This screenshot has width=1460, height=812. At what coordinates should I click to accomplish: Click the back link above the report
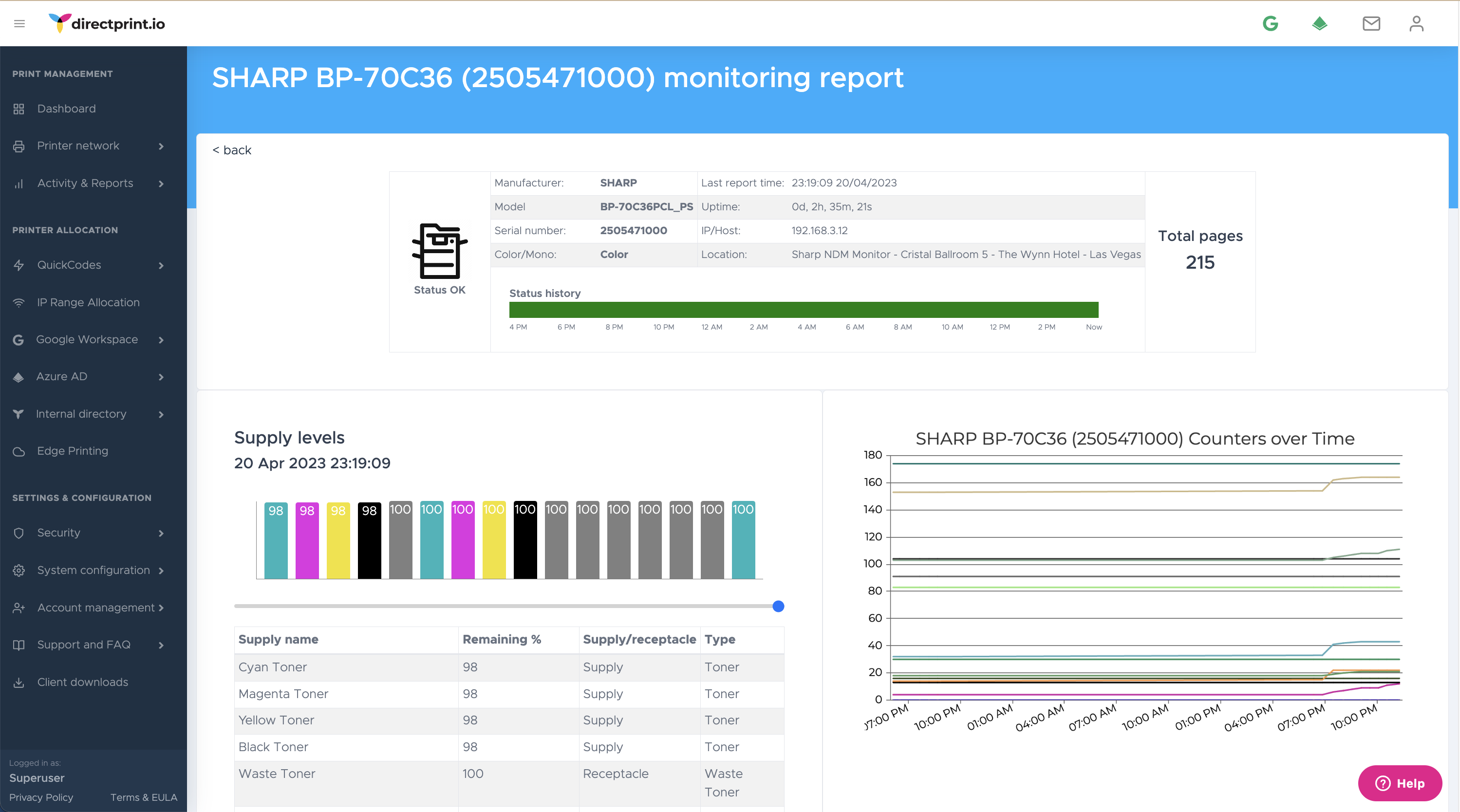231,149
